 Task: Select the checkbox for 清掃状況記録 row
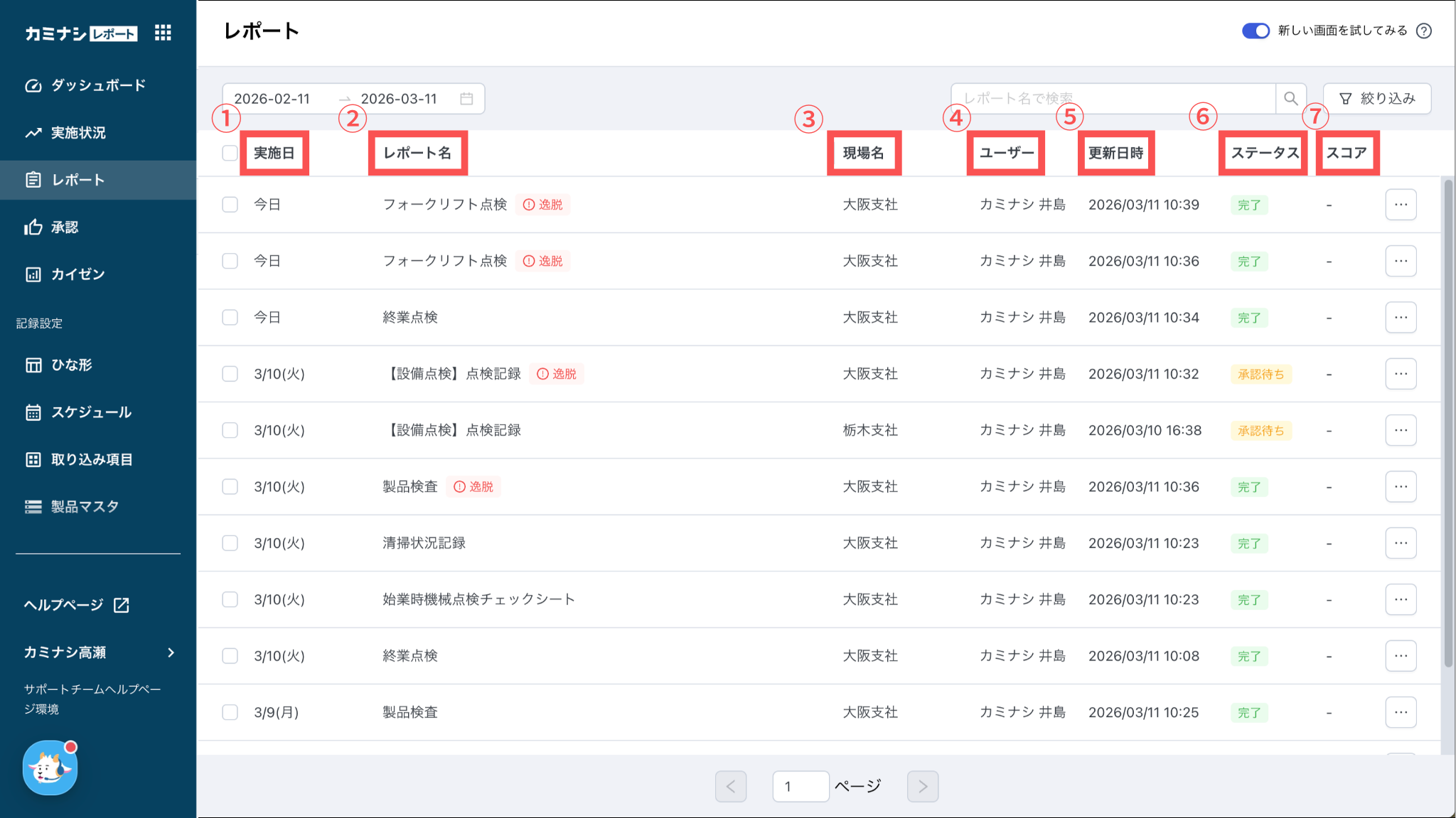pyautogui.click(x=230, y=543)
